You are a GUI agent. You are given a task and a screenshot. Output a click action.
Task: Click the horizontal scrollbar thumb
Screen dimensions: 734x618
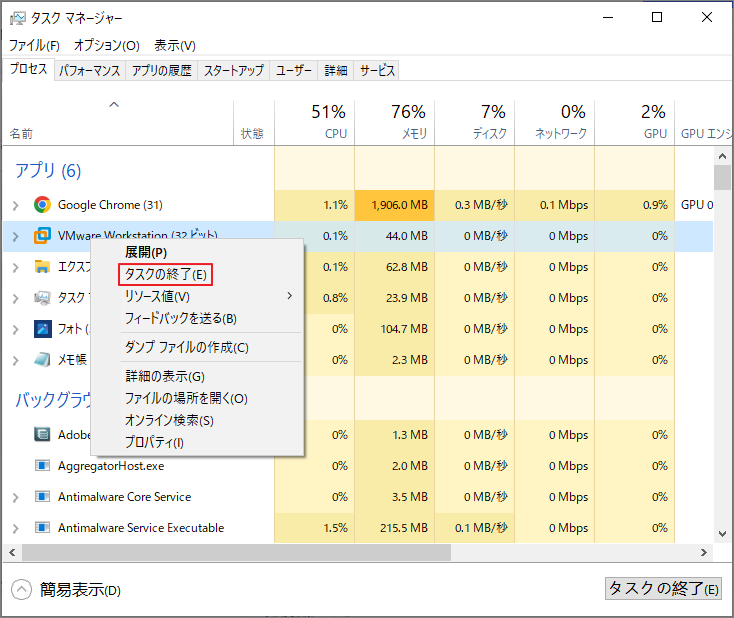click(236, 553)
